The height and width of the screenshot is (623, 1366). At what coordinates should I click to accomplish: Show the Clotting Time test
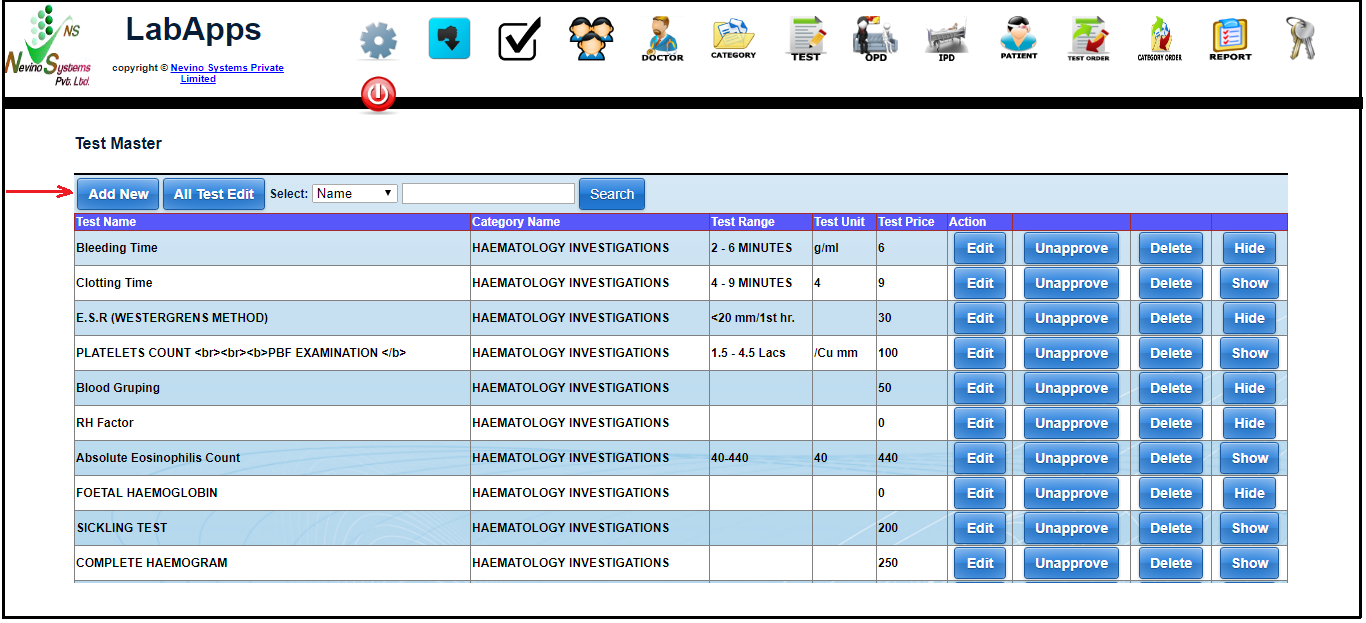(1249, 283)
